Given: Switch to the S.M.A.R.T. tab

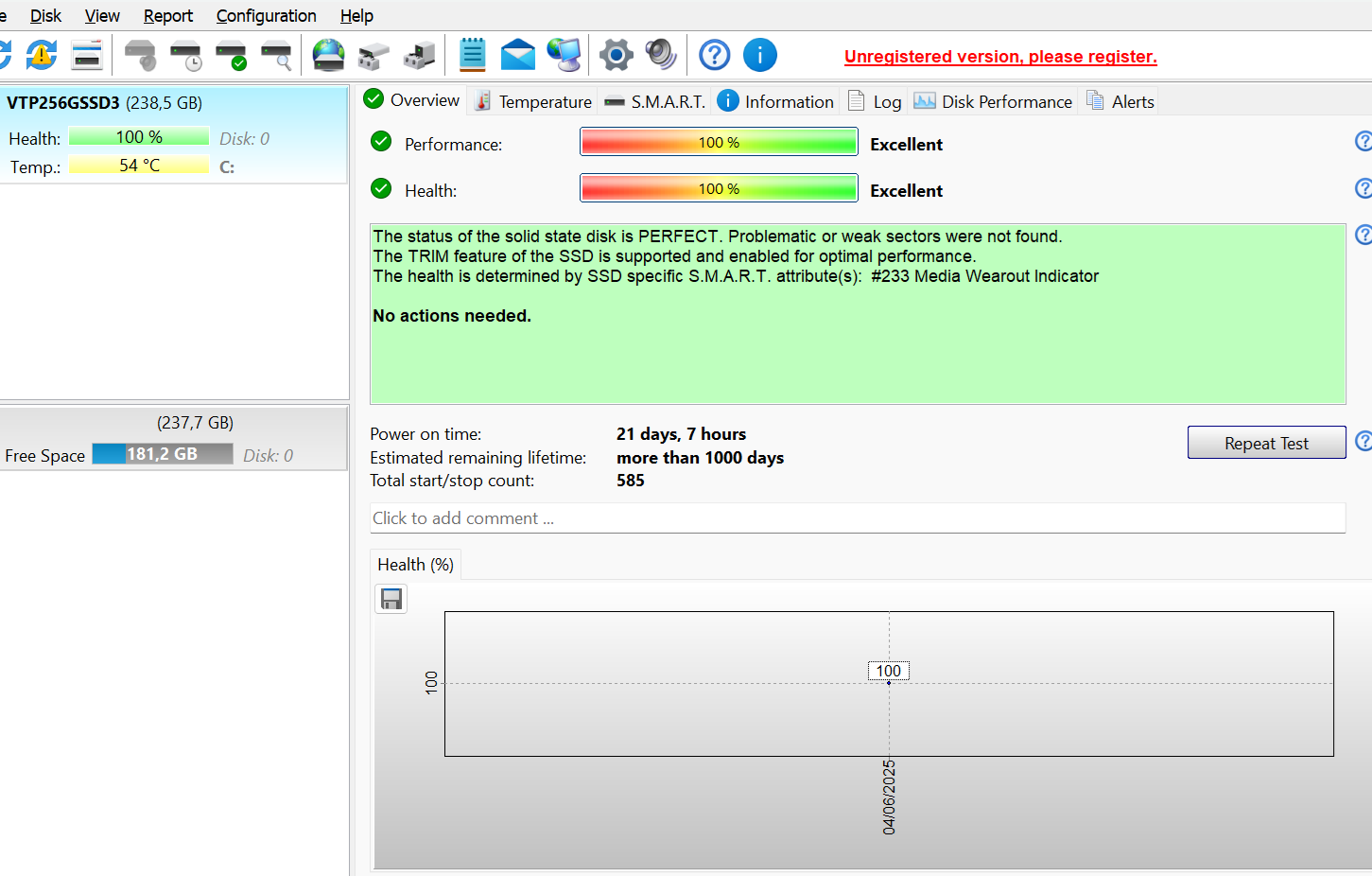Looking at the screenshot, I should 655,102.
